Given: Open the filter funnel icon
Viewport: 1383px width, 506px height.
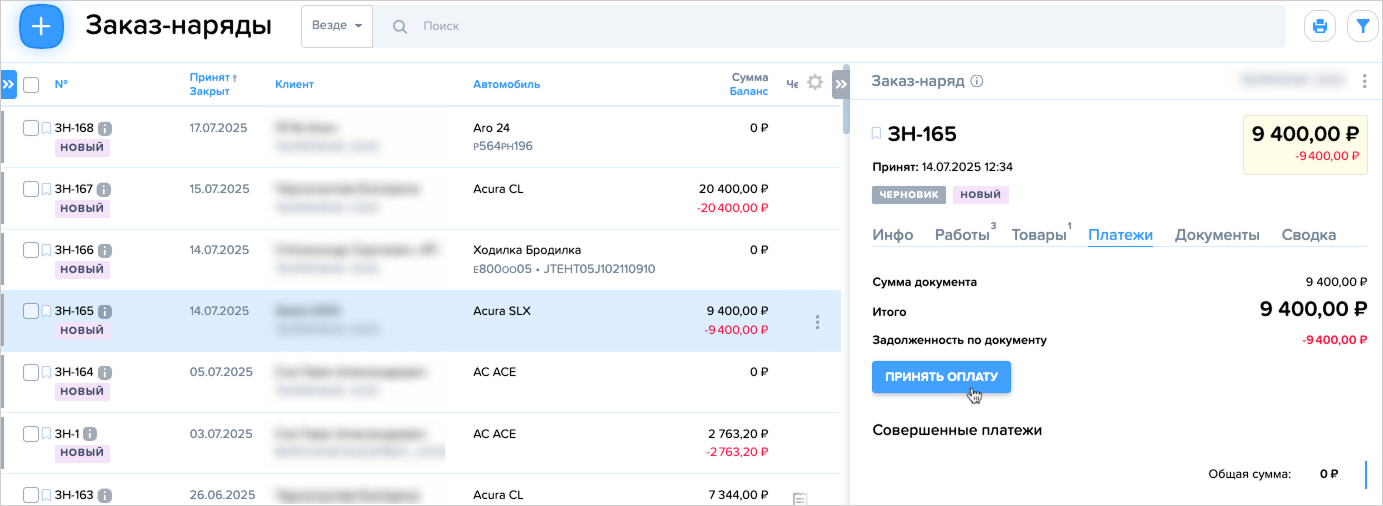Looking at the screenshot, I should click(1362, 27).
